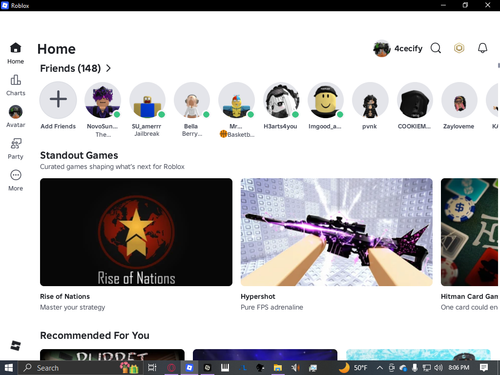This screenshot has width=500, height=375.
Task: Click the Recommended For You heading
Action: [x=95, y=335]
